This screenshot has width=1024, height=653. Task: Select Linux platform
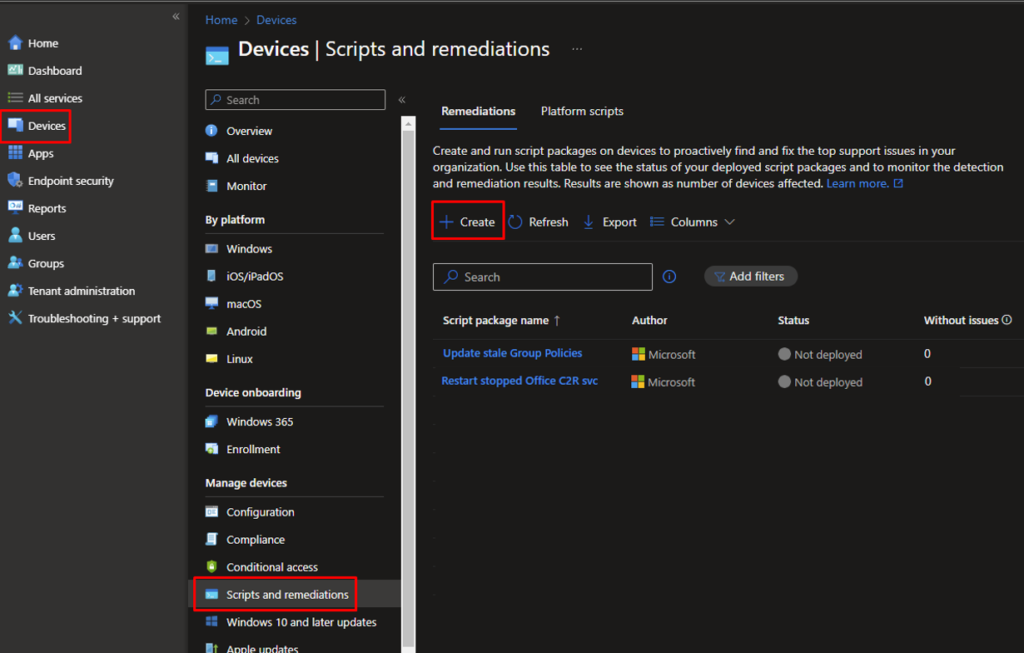point(240,358)
